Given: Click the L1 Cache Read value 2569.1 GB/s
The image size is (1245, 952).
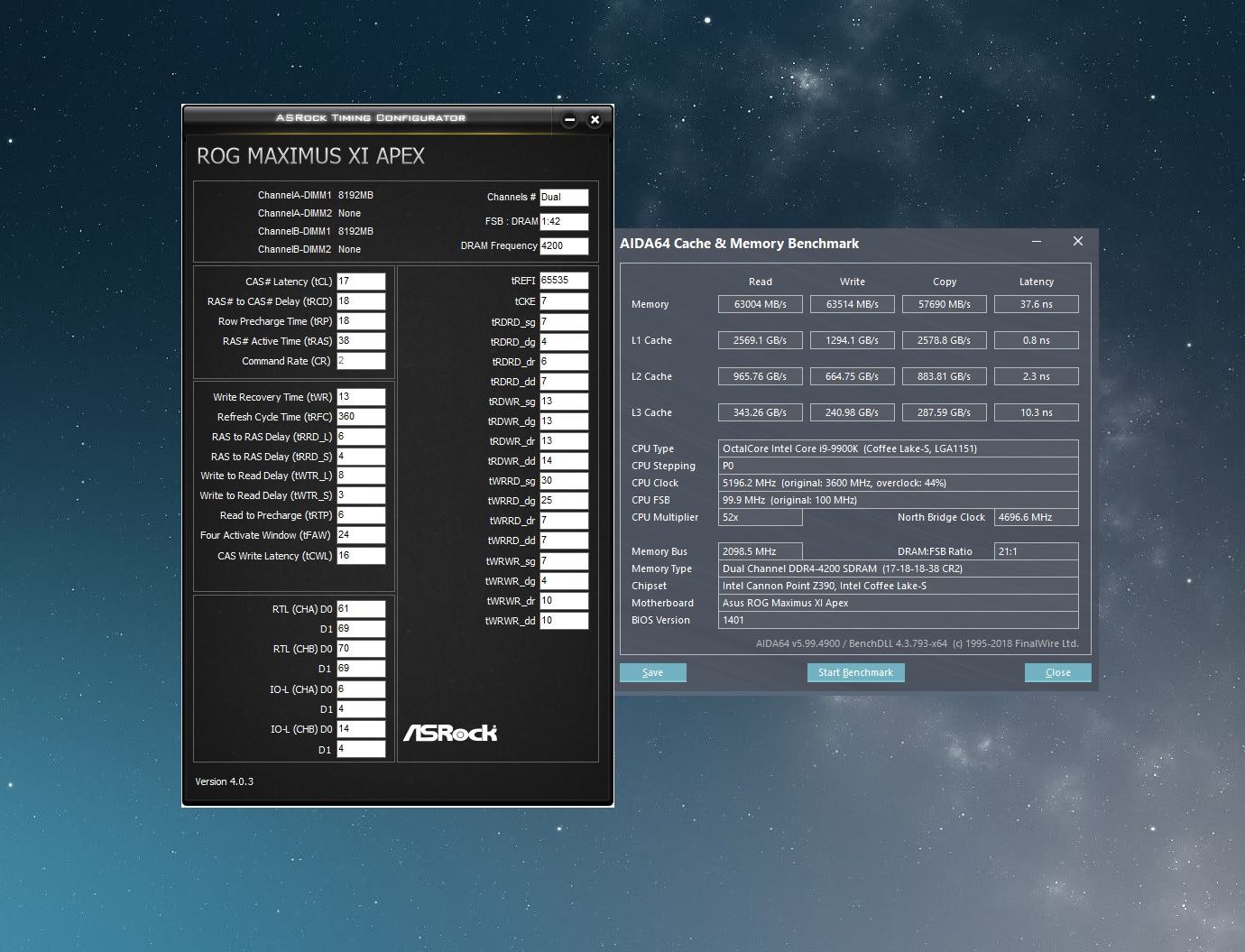Looking at the screenshot, I should point(761,340).
